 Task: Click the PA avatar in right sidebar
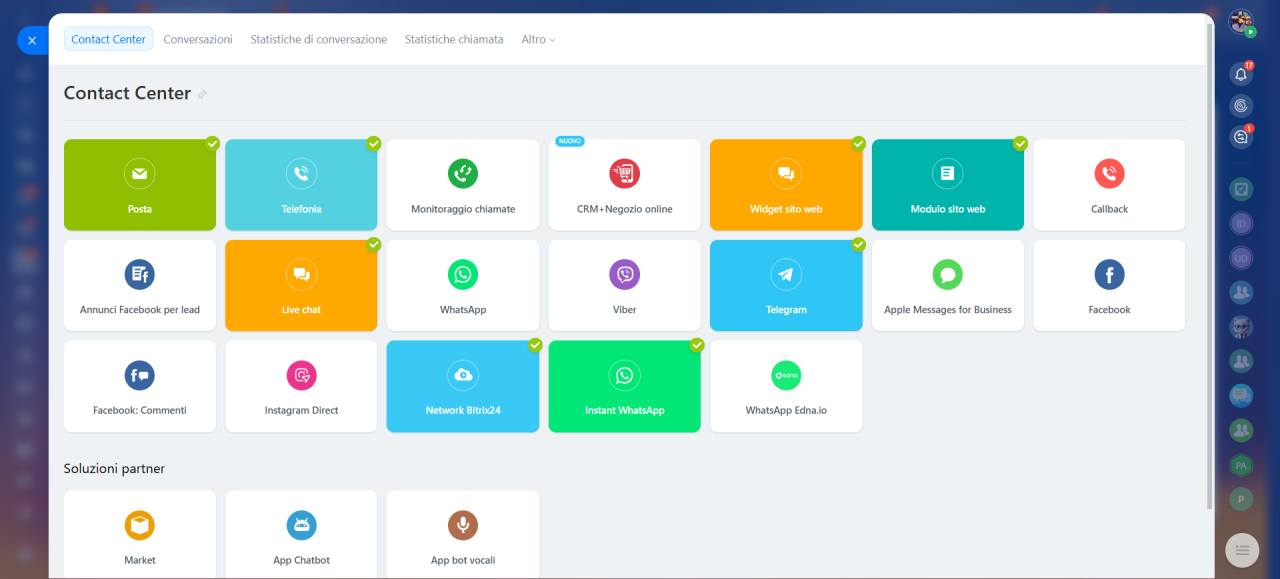click(x=1241, y=466)
